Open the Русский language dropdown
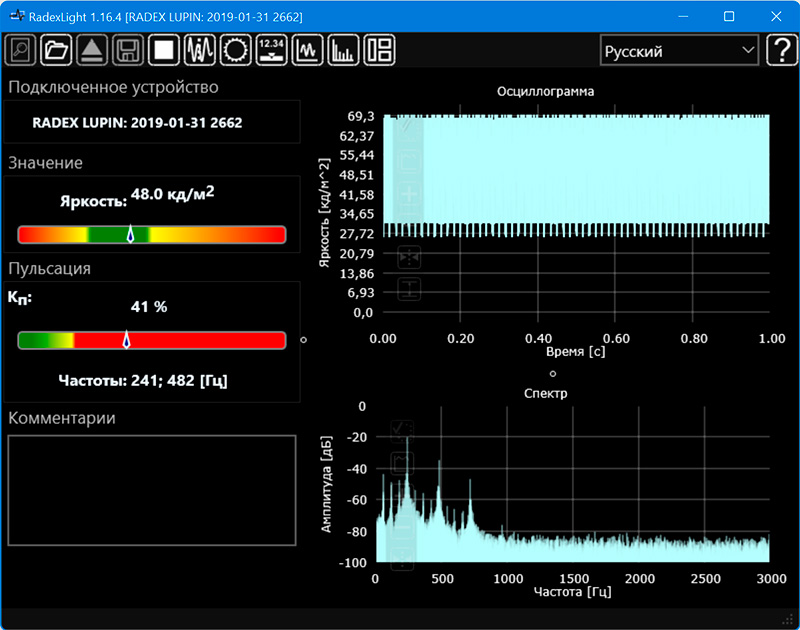 coord(679,51)
